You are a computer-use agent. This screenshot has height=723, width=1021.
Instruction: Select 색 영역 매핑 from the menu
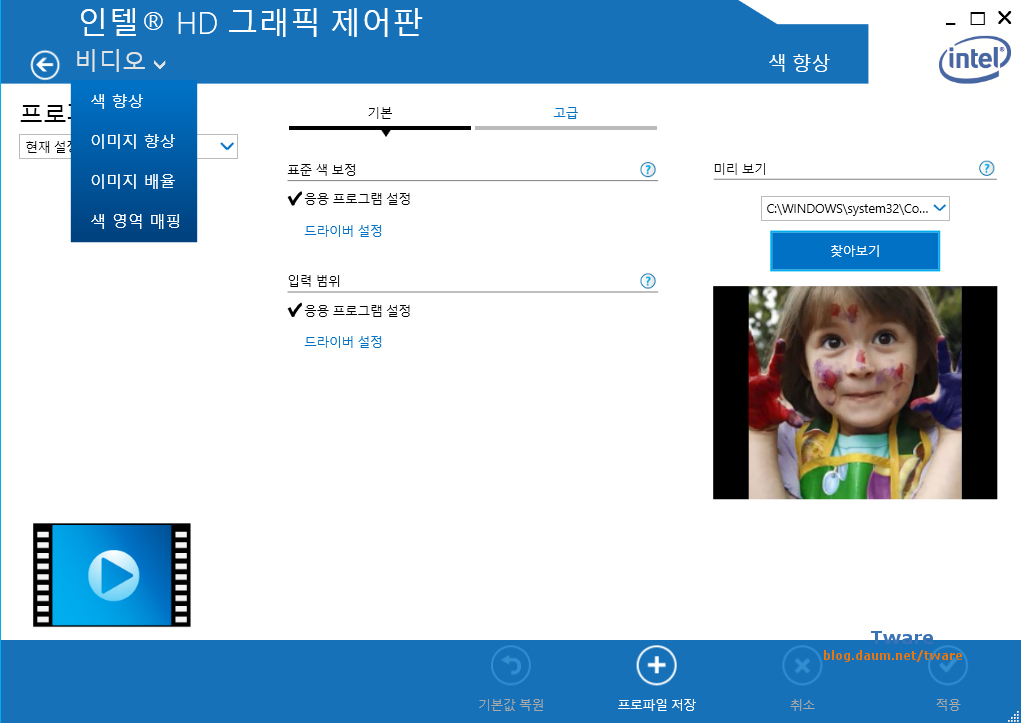tap(133, 221)
